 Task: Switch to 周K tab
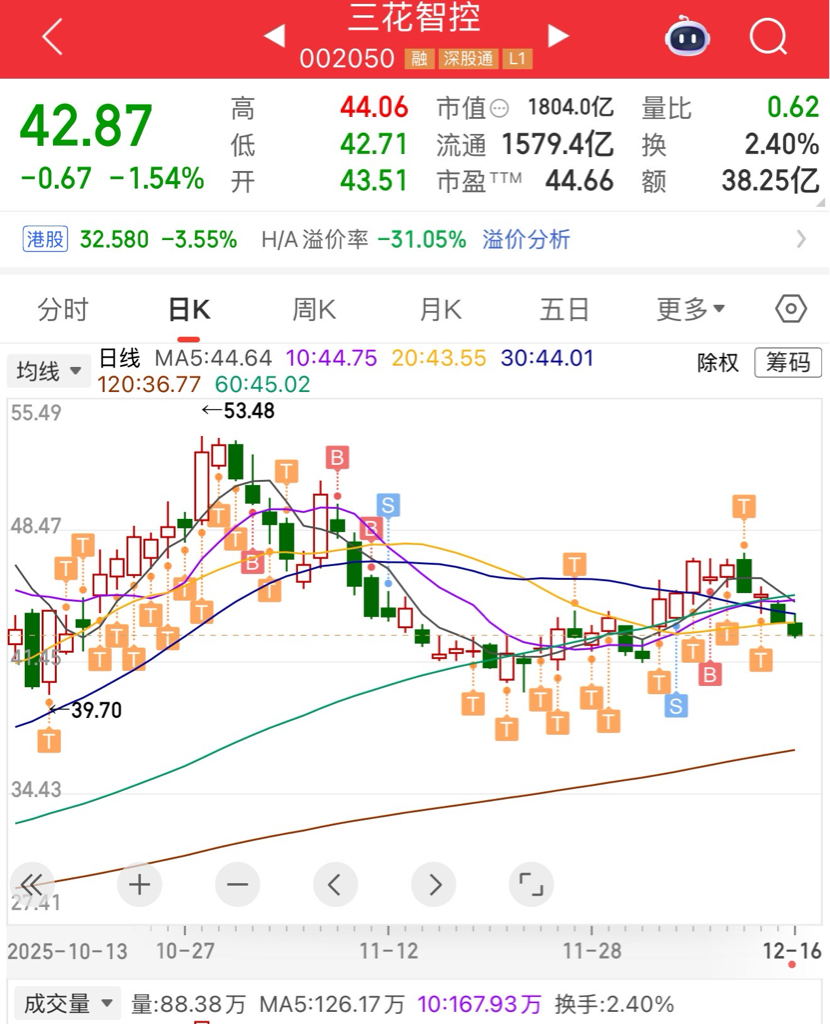click(314, 310)
